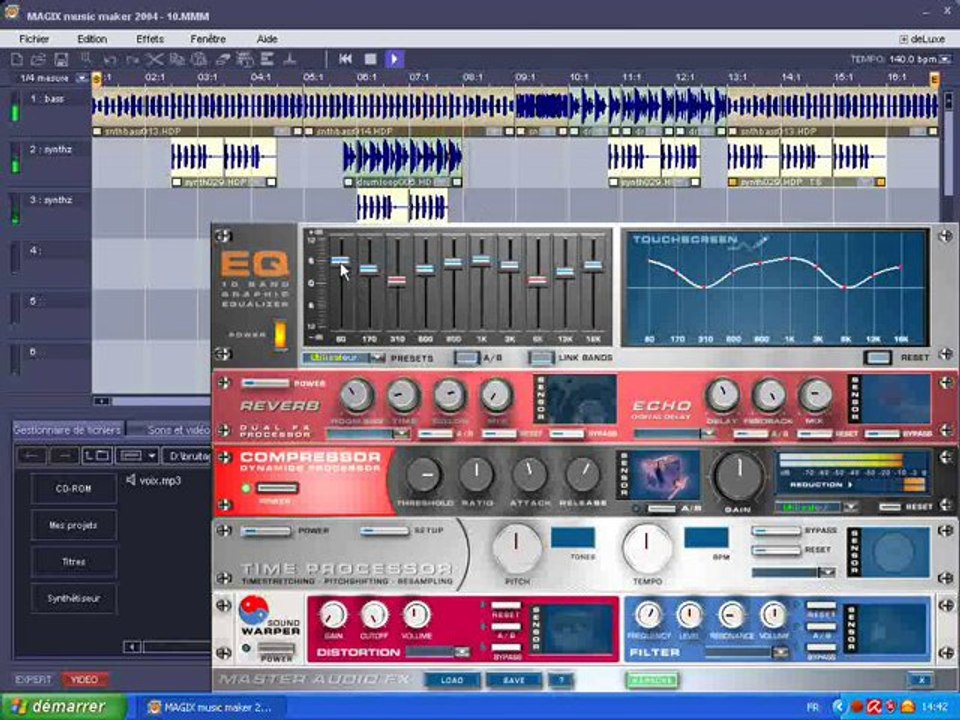Click the Undo arrow icon
The width and height of the screenshot is (960, 720).
pos(110,59)
